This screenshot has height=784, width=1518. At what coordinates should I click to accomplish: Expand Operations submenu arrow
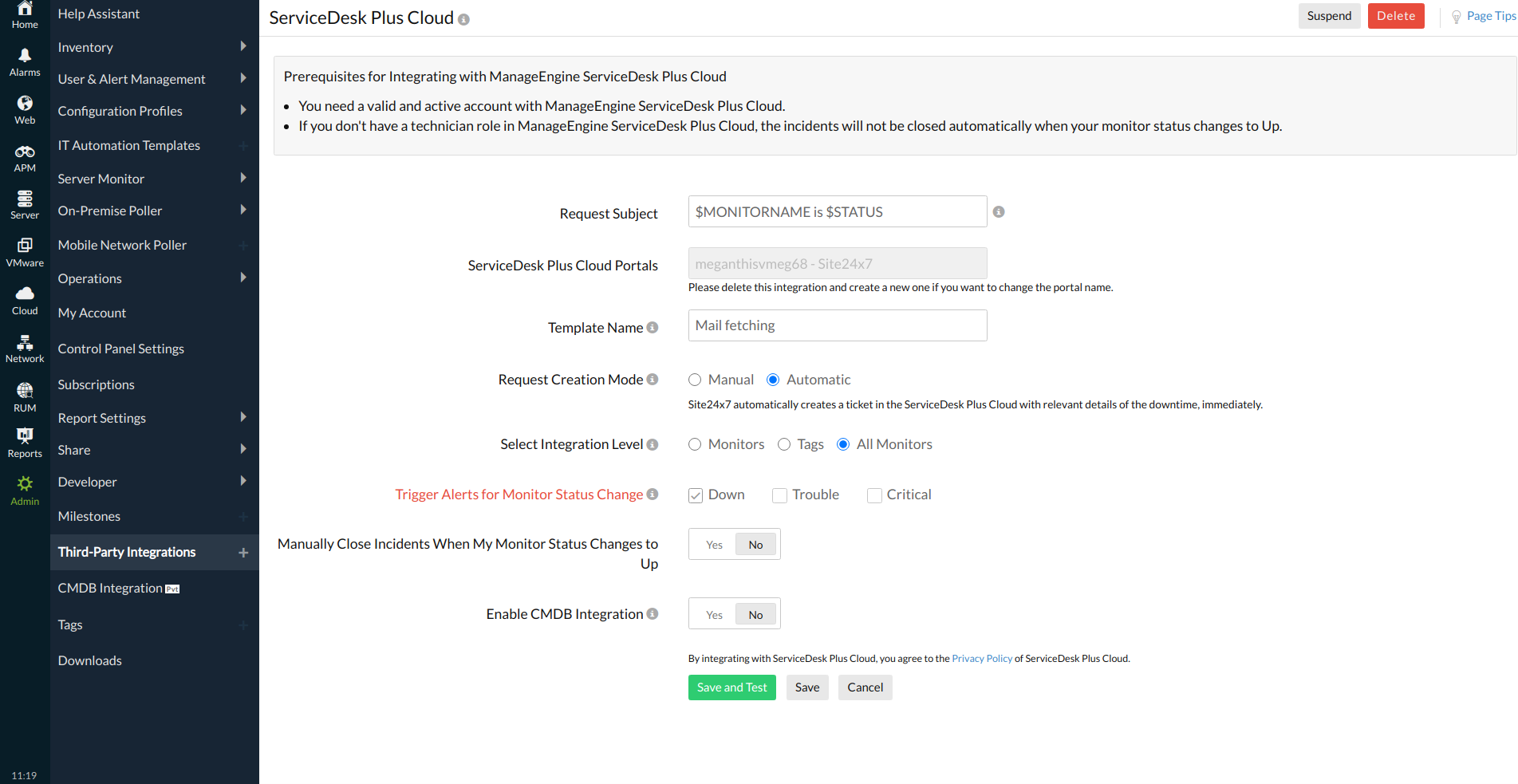pyautogui.click(x=243, y=278)
